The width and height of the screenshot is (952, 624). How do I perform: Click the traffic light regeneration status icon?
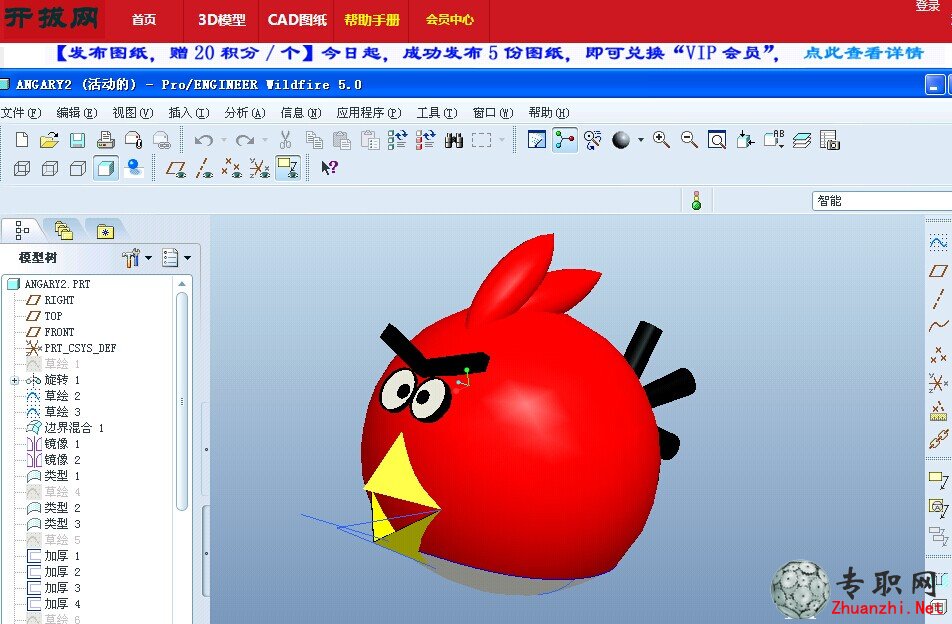(696, 200)
